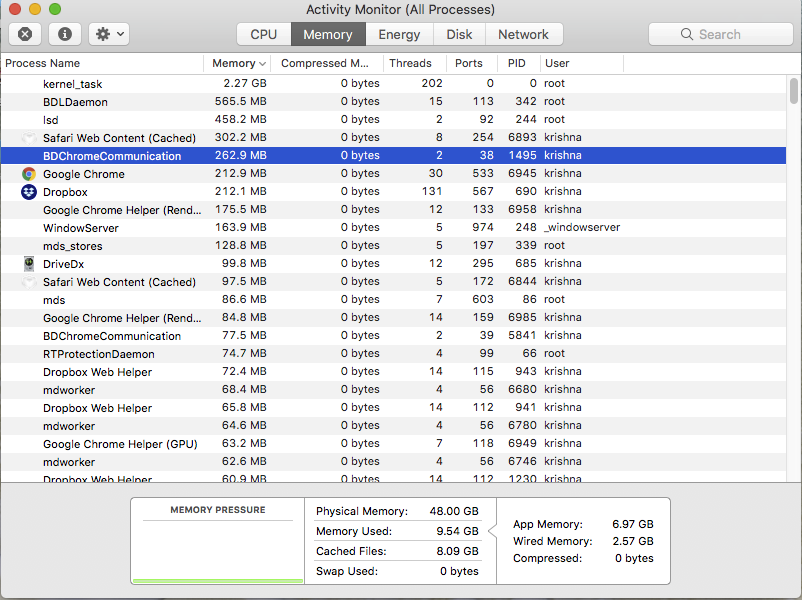Click the icon beside Safari Web Content 97.5 MB
This screenshot has height=600, width=802.
[x=29, y=282]
